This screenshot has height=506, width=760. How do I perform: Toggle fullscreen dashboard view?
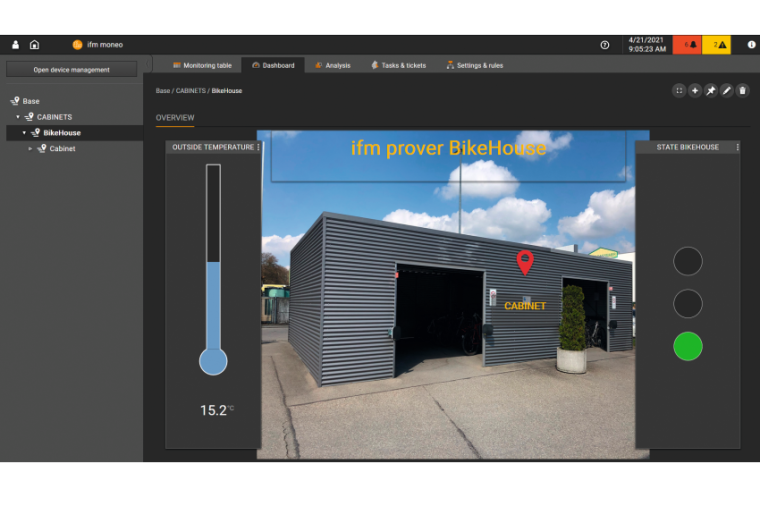point(679,90)
